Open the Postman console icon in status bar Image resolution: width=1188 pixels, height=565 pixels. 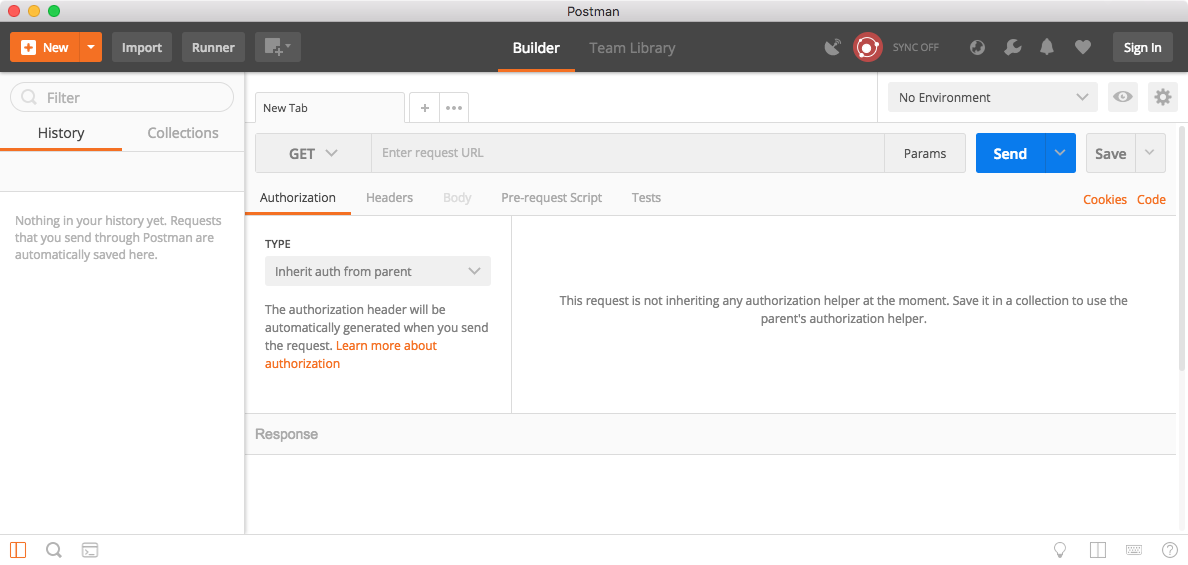coord(90,550)
